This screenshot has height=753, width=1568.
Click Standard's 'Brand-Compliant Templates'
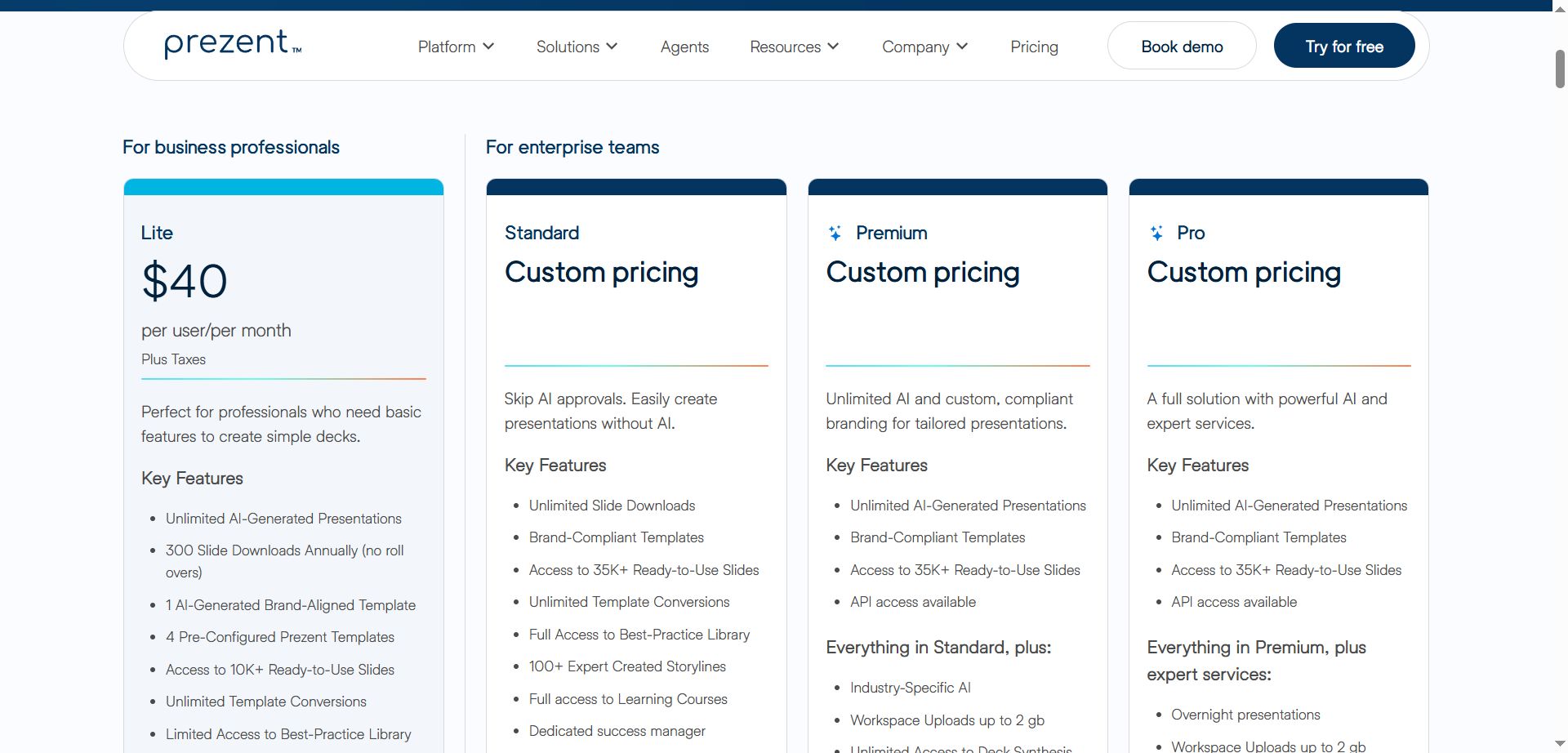pyautogui.click(x=617, y=537)
